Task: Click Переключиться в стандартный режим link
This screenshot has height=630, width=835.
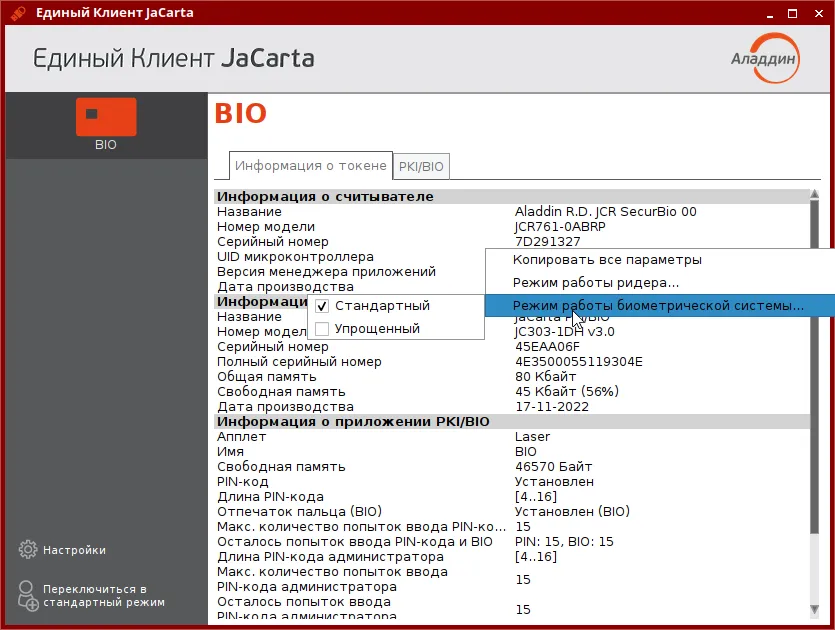Action: [x=104, y=596]
